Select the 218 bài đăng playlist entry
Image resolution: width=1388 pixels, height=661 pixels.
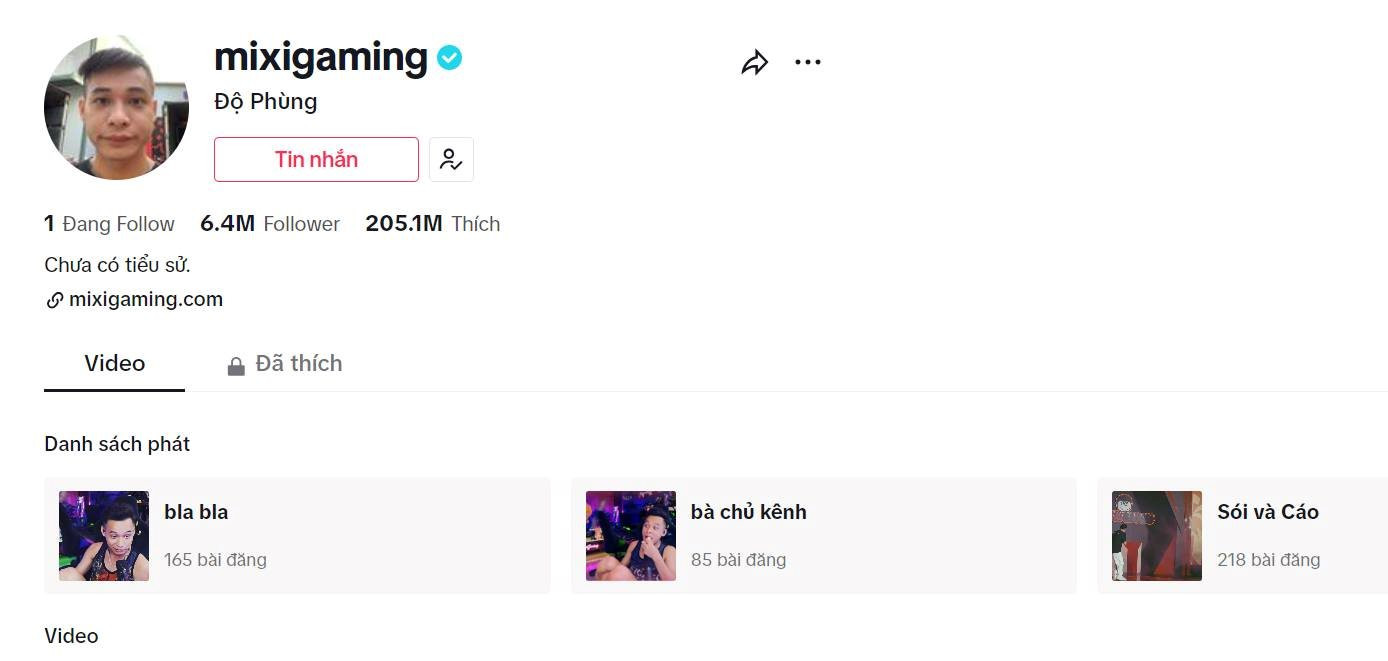(1269, 560)
